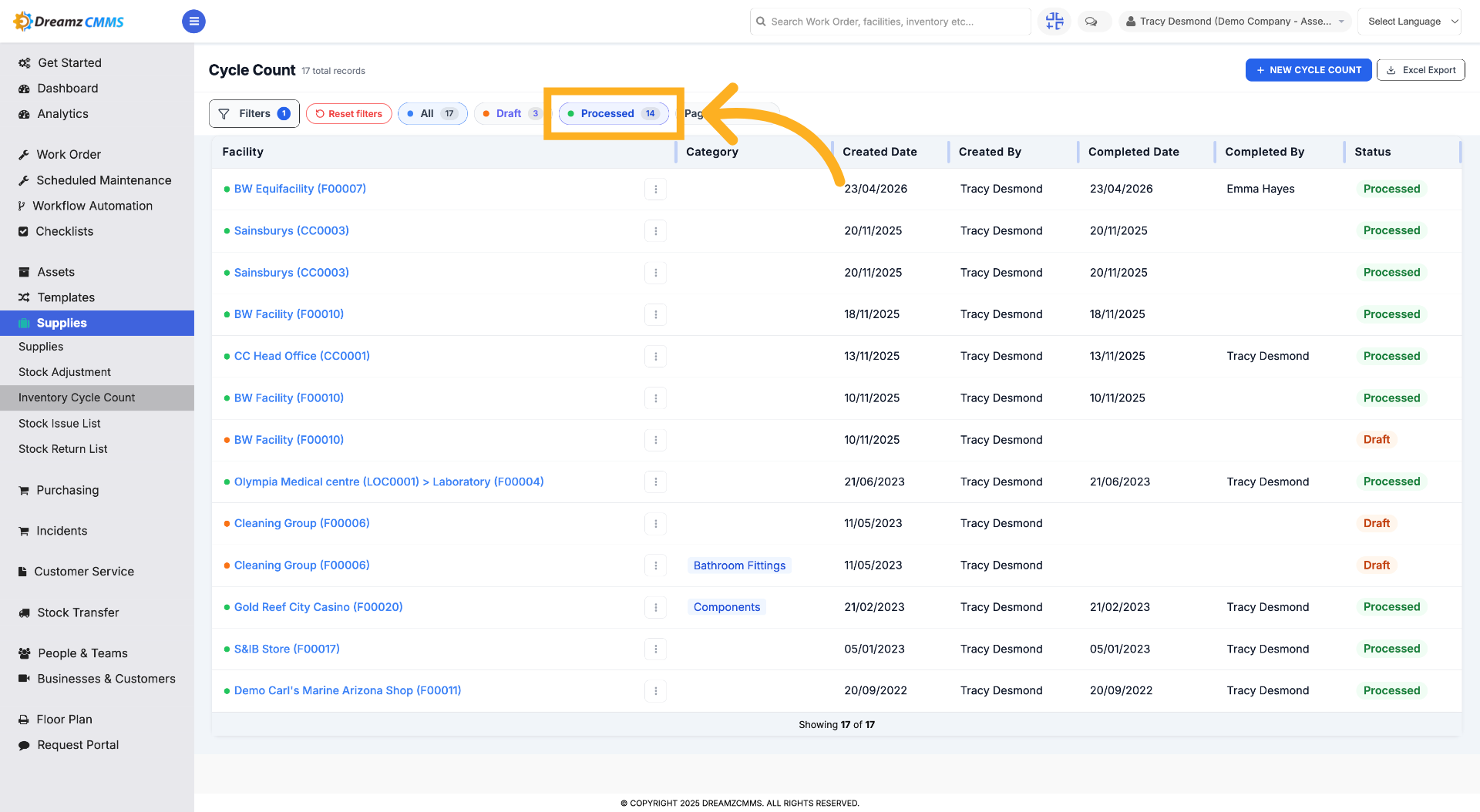The height and width of the screenshot is (812, 1480).
Task: Open Scheduled Maintenance in the sidebar
Action: point(104,180)
